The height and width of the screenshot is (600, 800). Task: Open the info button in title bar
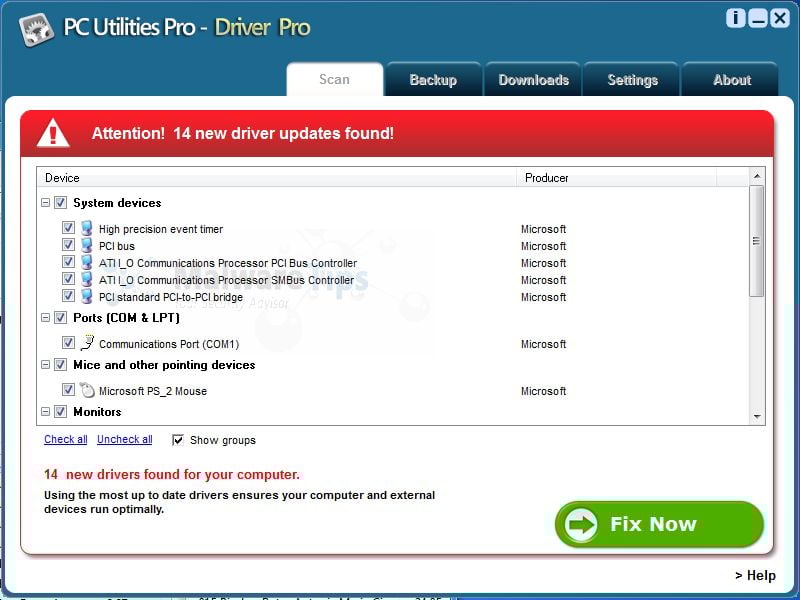[736, 18]
